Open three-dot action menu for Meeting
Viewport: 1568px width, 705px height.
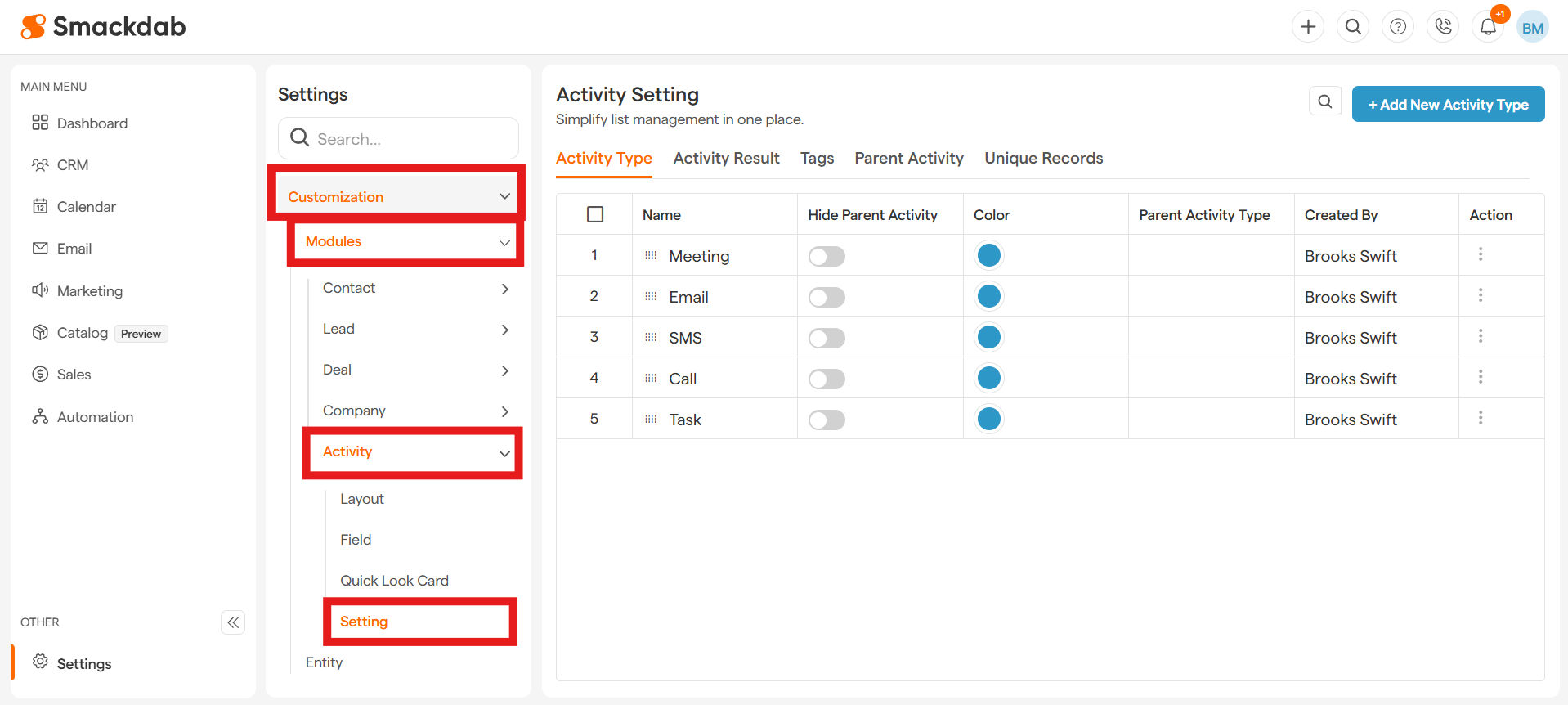pyautogui.click(x=1480, y=254)
